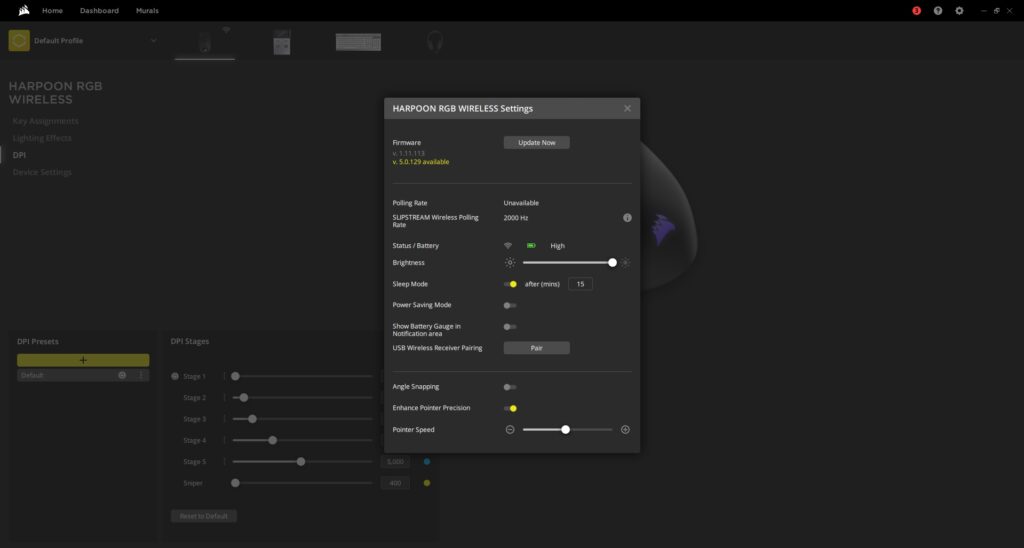Disable the Sleep Mode toggle
Screen dimensions: 1024x548
point(510,284)
